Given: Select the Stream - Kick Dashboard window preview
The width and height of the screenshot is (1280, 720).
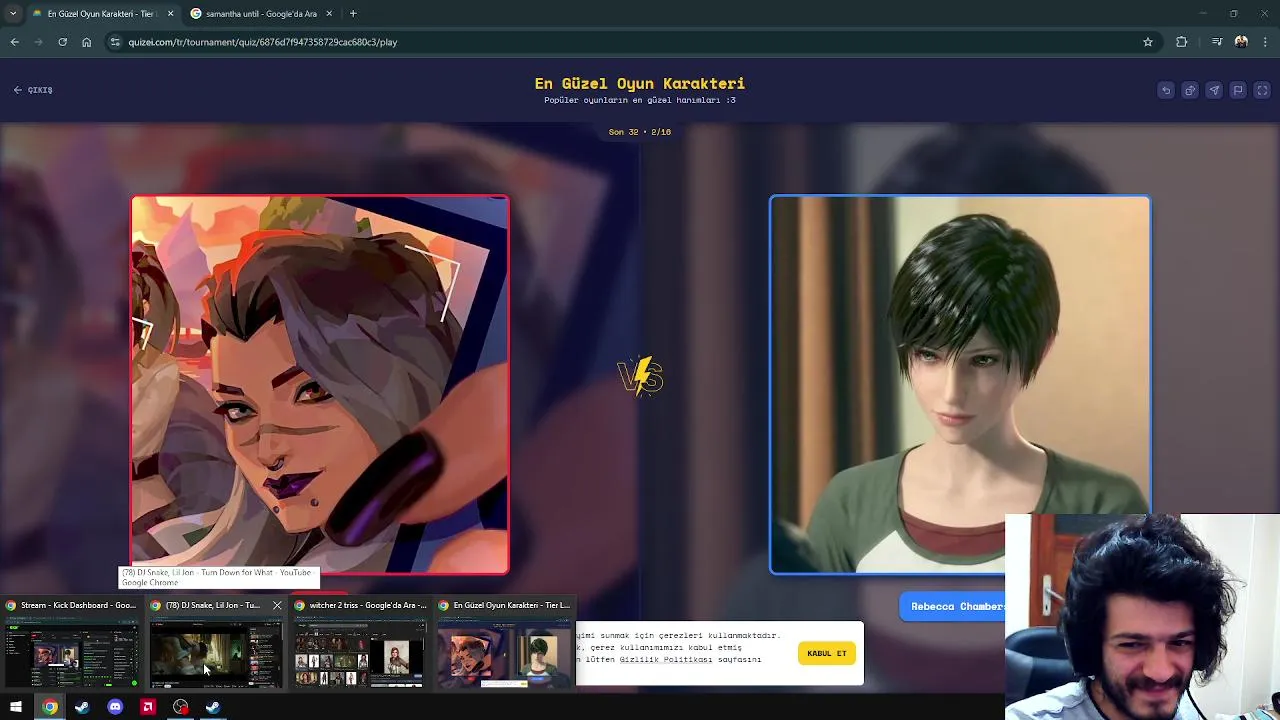Looking at the screenshot, I should click(x=72, y=643).
